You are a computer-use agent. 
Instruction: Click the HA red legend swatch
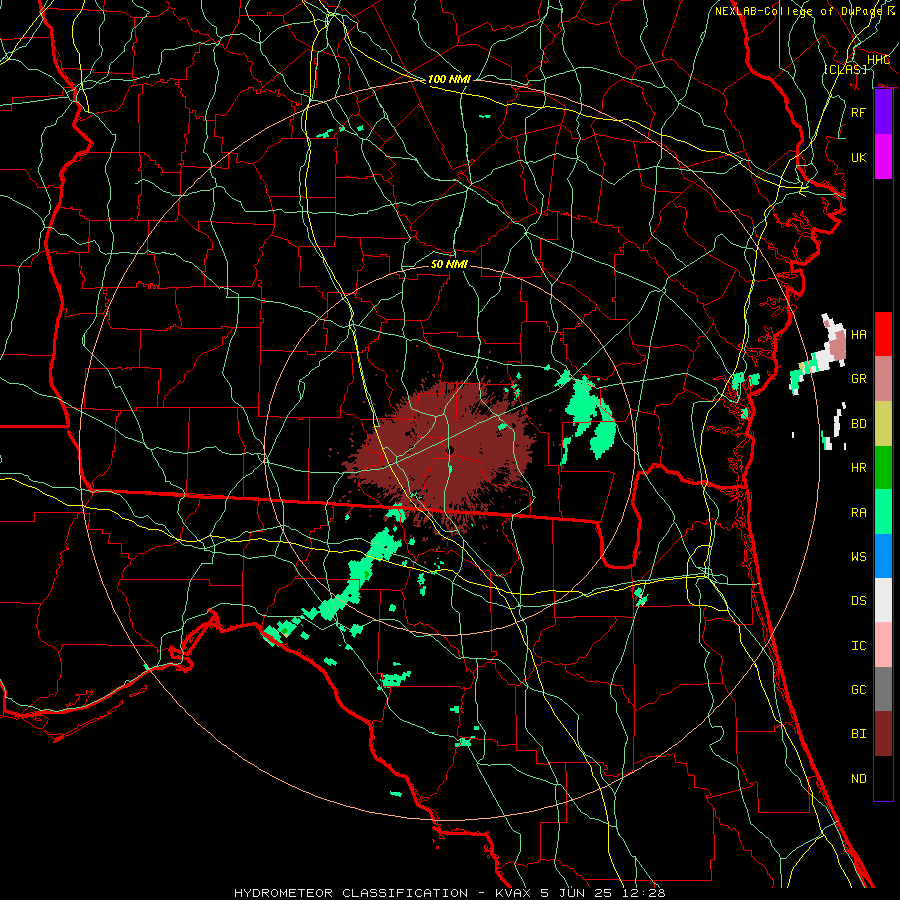click(883, 334)
